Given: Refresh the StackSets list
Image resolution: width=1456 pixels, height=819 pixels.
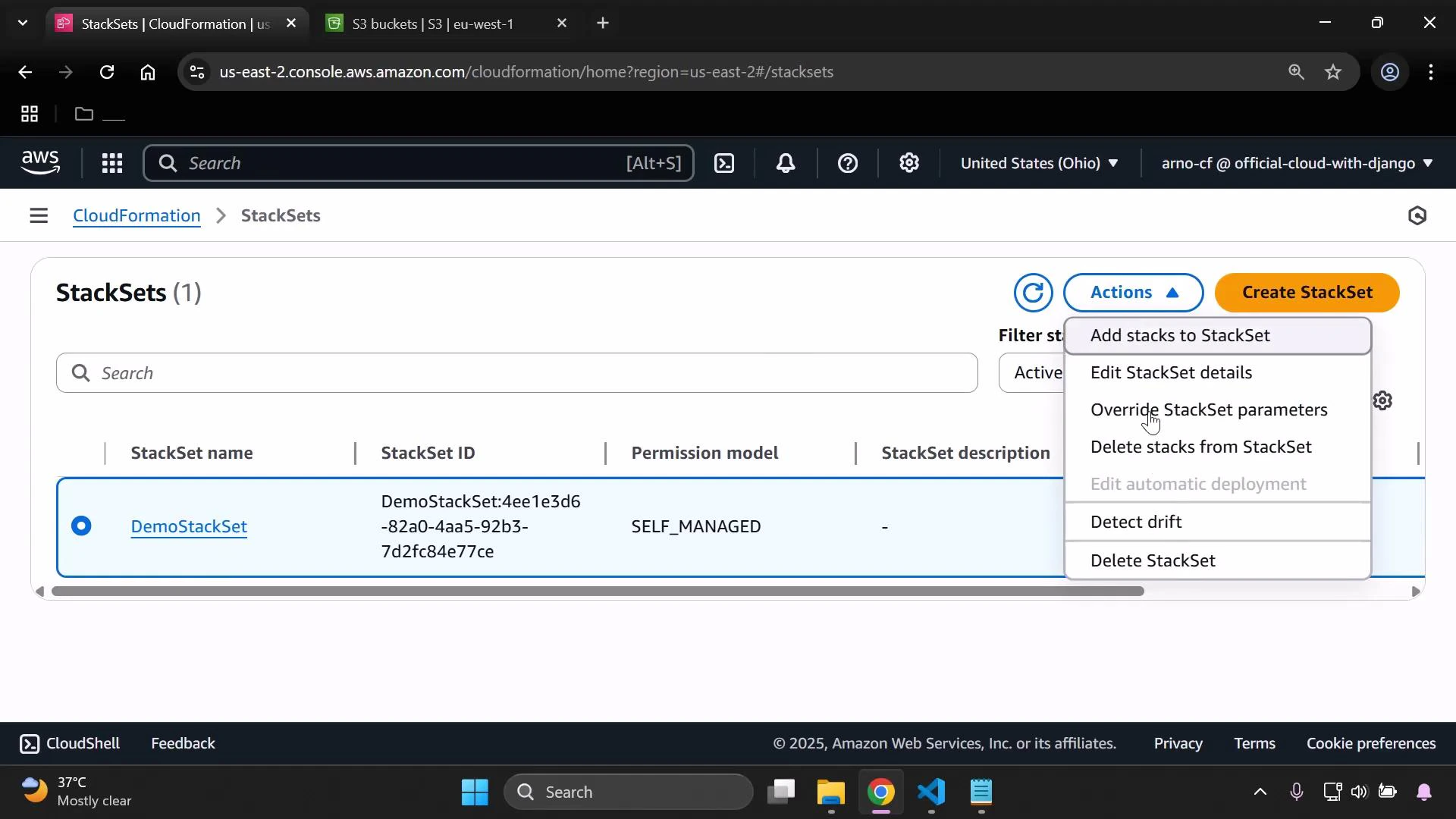Looking at the screenshot, I should pos(1033,293).
